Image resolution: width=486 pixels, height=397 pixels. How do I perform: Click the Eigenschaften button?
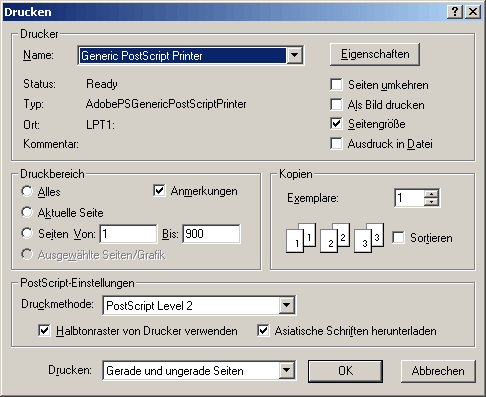click(375, 54)
